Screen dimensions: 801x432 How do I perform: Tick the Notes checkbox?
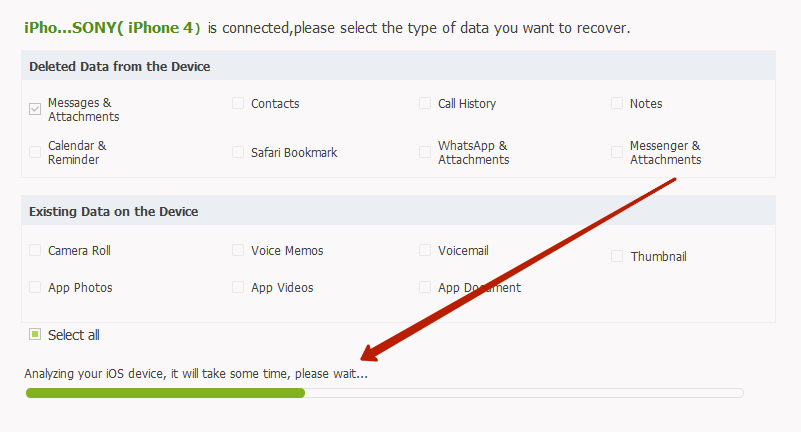tap(617, 103)
